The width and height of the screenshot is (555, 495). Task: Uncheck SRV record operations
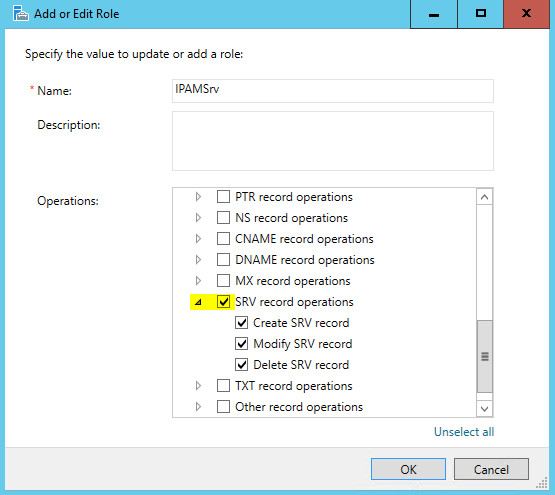(x=223, y=302)
